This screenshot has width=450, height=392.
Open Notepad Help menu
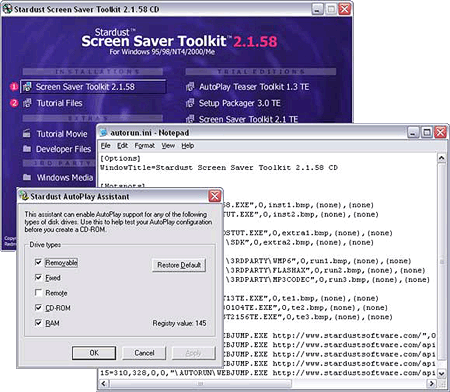(x=188, y=146)
